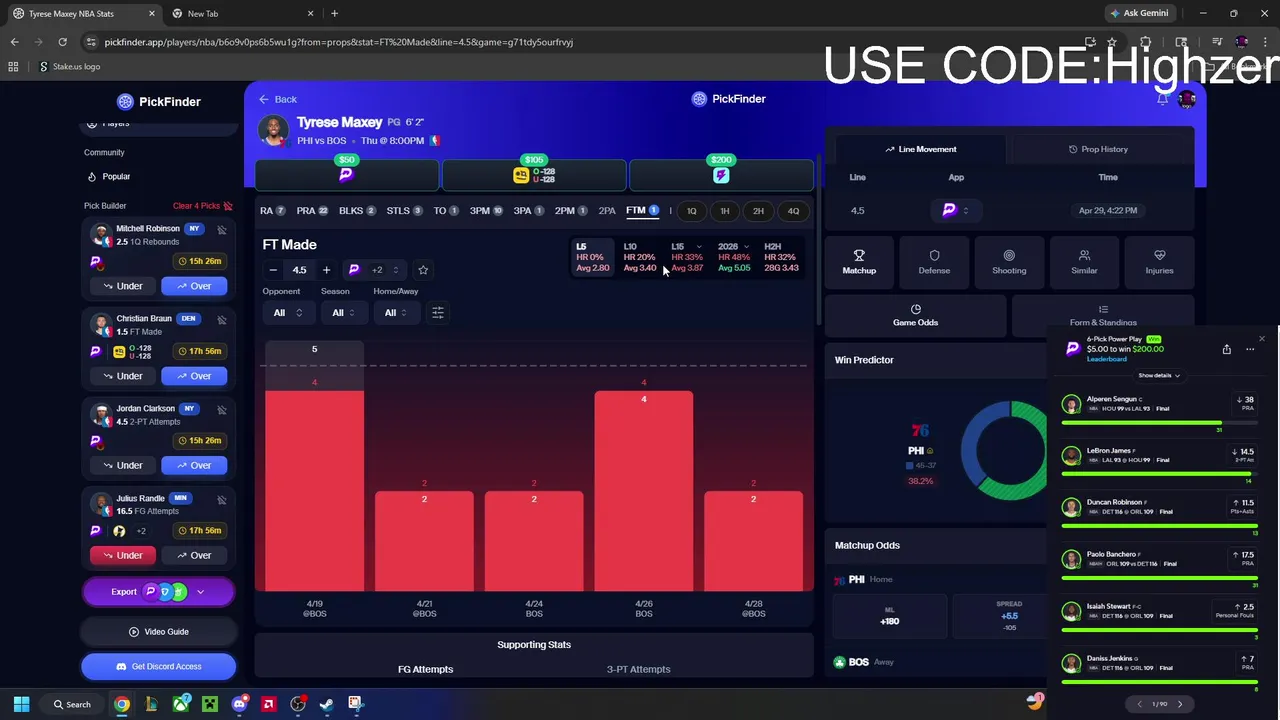1280x720 pixels.
Task: Toggle the 4Q period filter
Action: pos(793,211)
